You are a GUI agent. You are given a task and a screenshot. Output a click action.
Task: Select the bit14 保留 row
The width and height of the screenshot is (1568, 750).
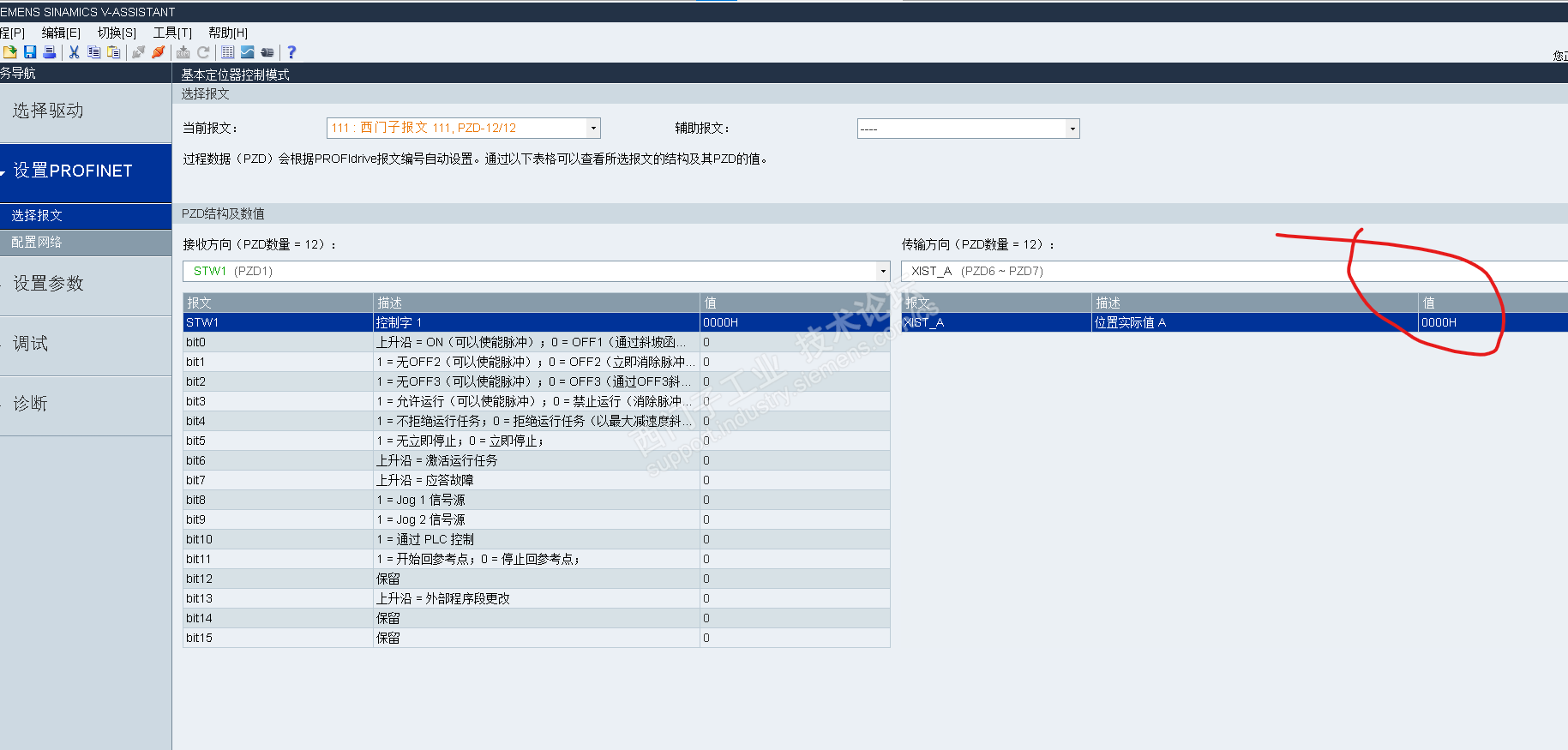coord(537,618)
